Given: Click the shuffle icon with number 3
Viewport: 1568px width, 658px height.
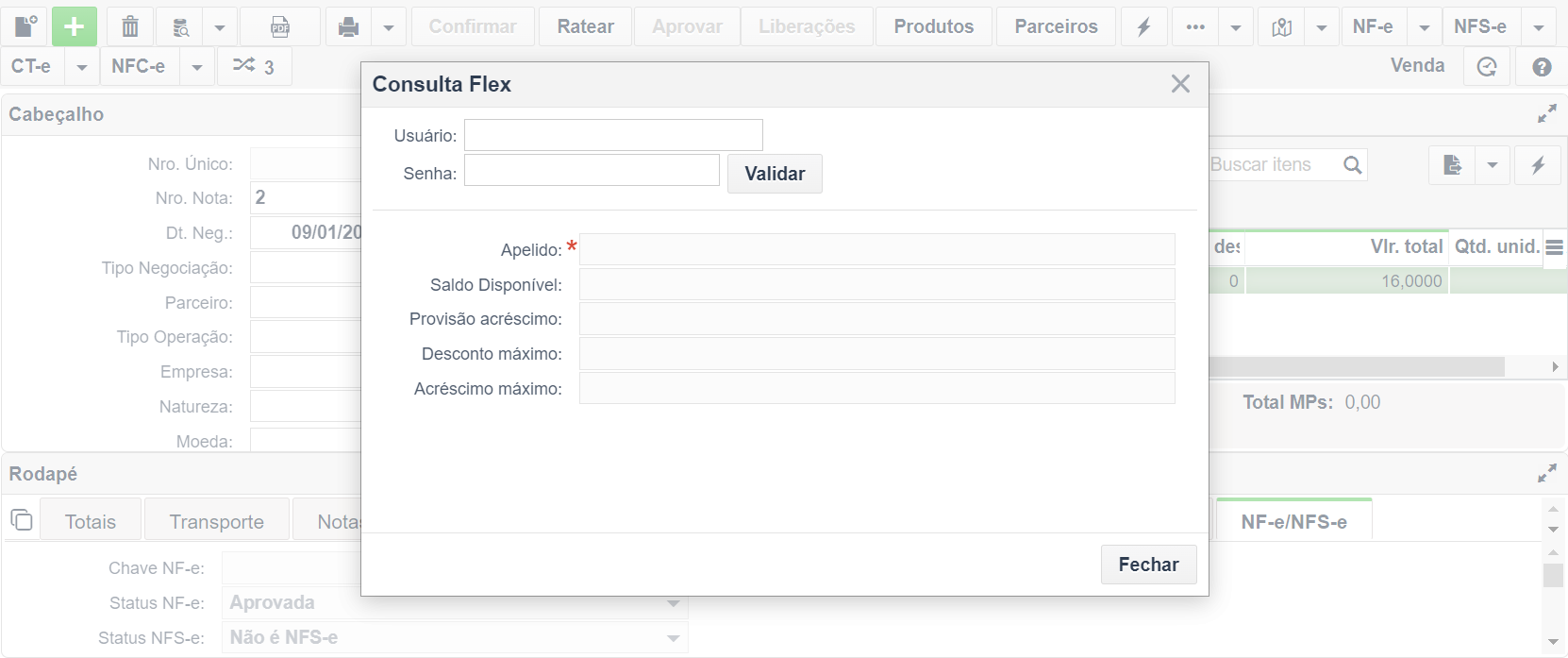Looking at the screenshot, I should tap(254, 66).
